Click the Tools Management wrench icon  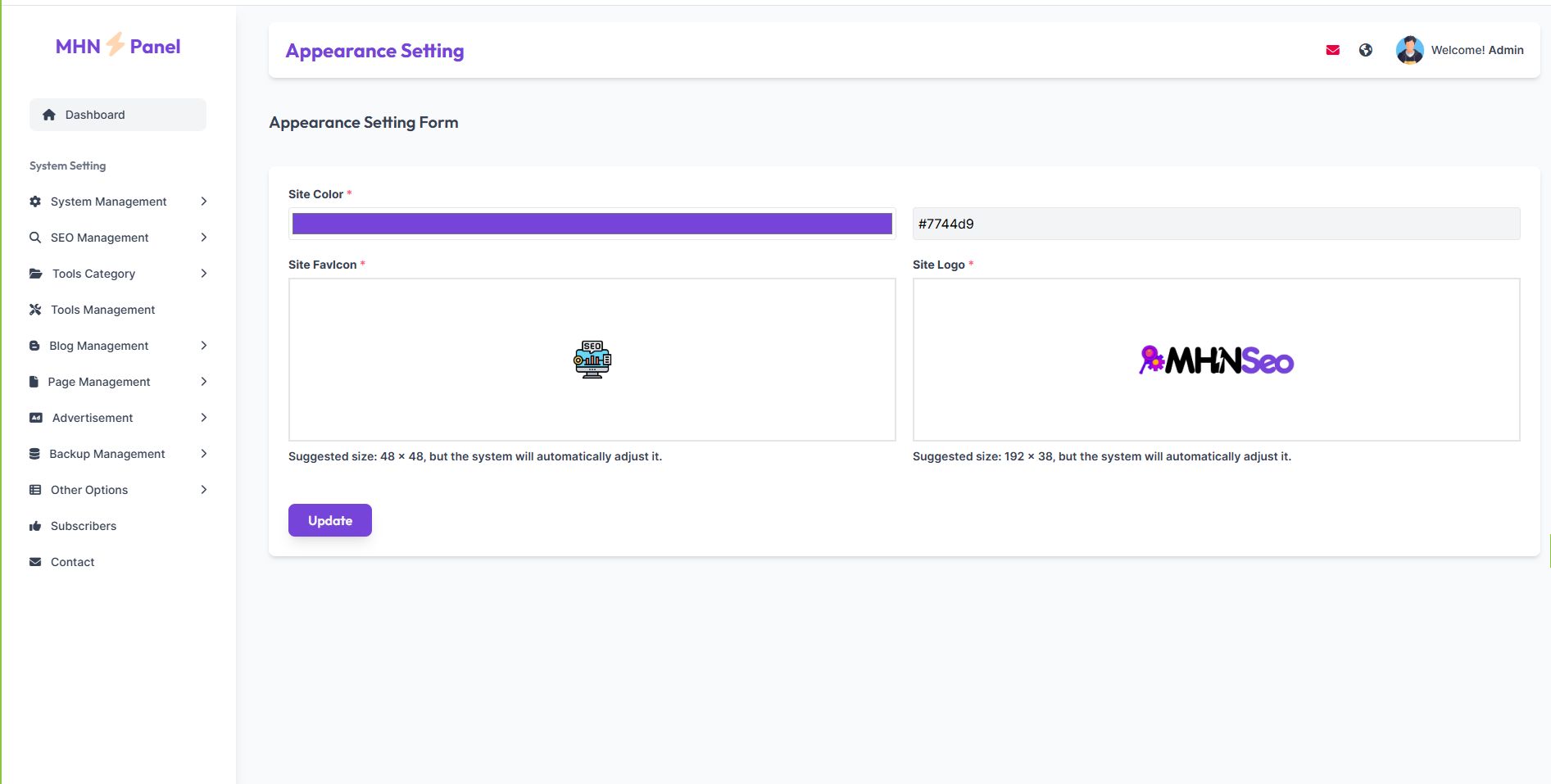[x=35, y=310]
